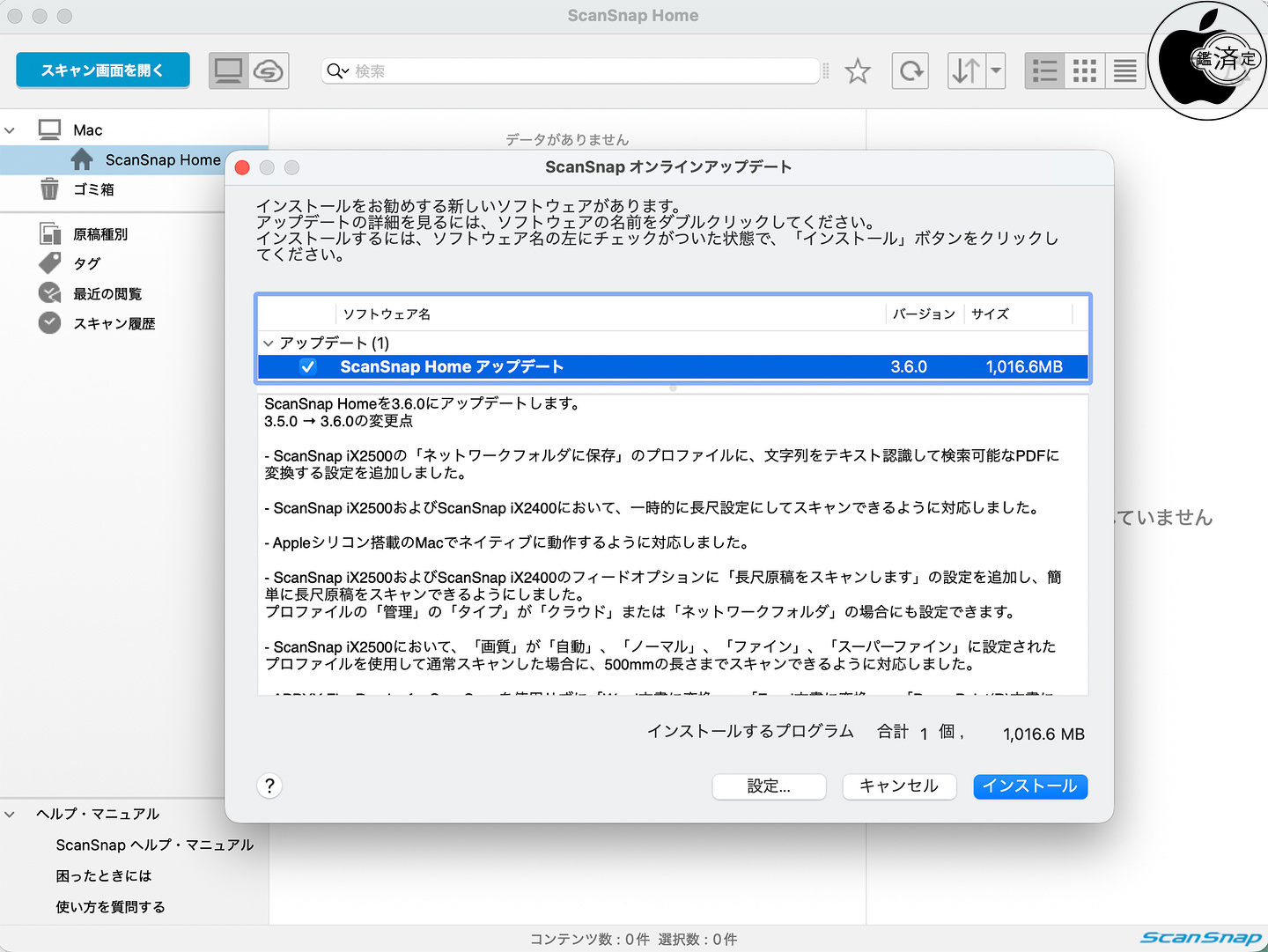Uncheck the ScanSnap Home アップデート checkbox

[307, 367]
